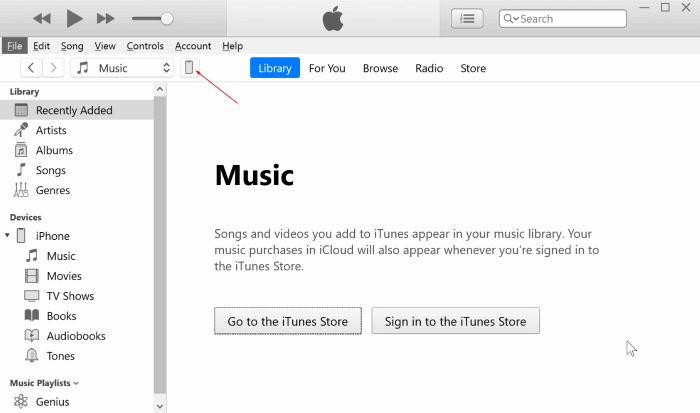Open Audiobooks under iPhone

pos(76,336)
